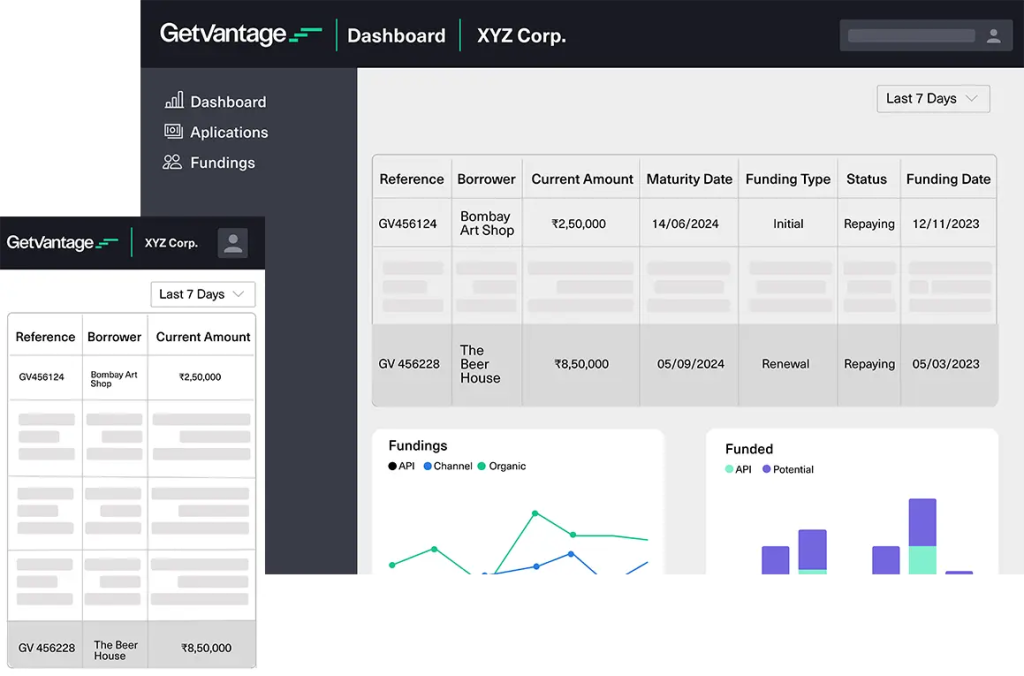The height and width of the screenshot is (676, 1024).
Task: Toggle Channel legend dot in Fundings chart
Action: [428, 466]
